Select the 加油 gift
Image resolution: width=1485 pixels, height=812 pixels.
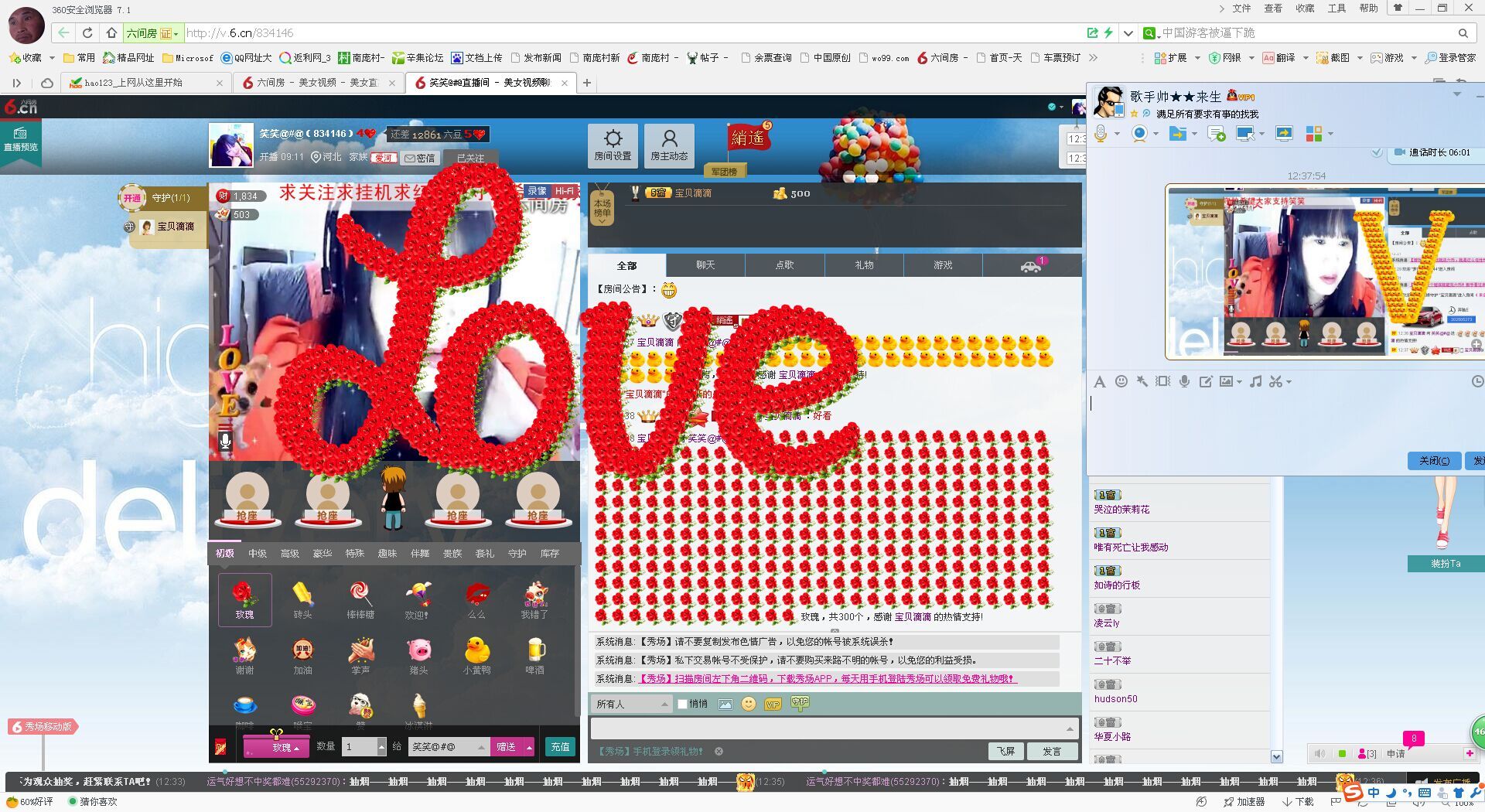(x=302, y=655)
